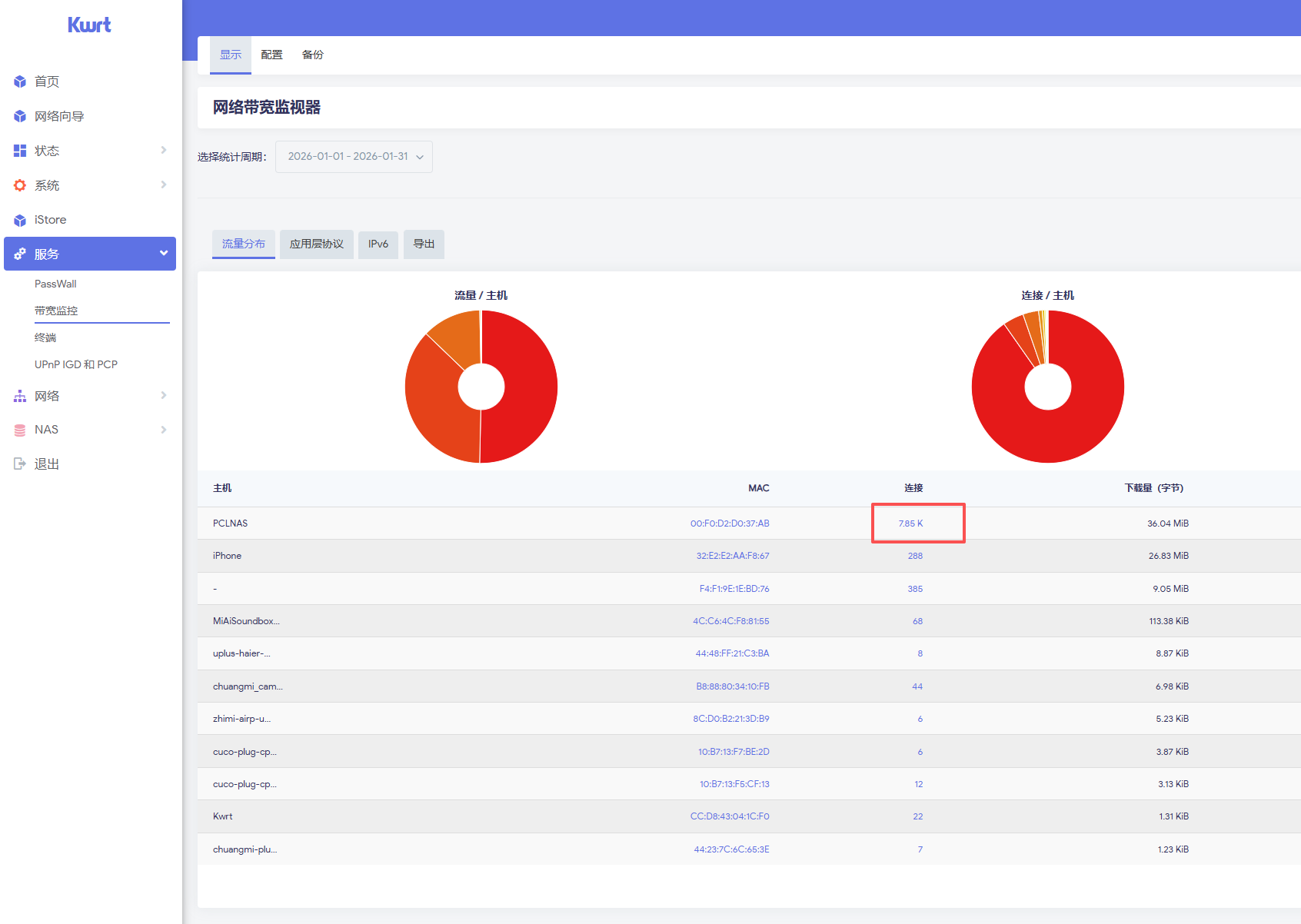Viewport: 1301px width, 924px height.
Task: Click the PCLNAS MAC address link
Action: (x=729, y=523)
